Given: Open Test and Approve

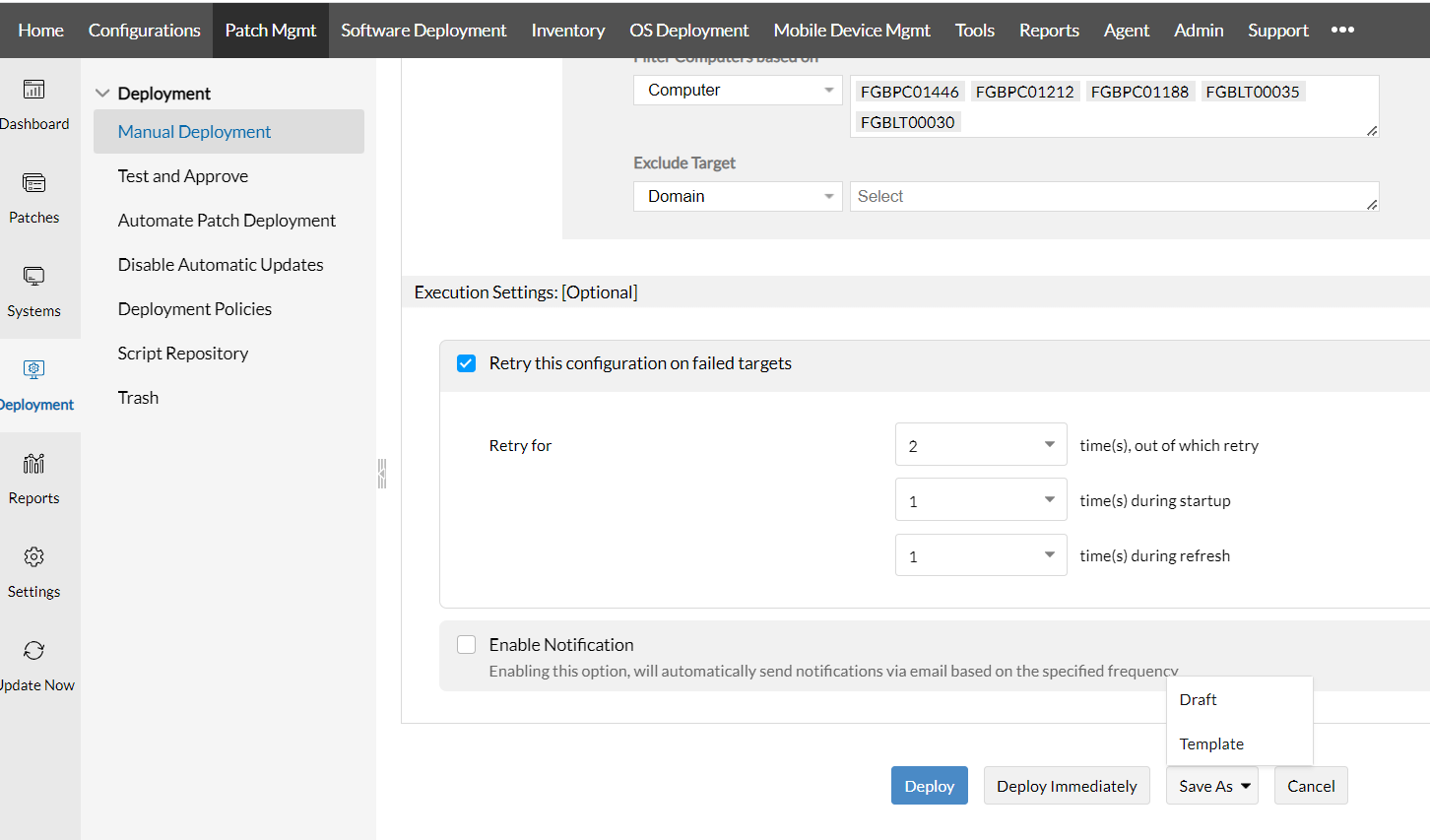Looking at the screenshot, I should coord(183,176).
